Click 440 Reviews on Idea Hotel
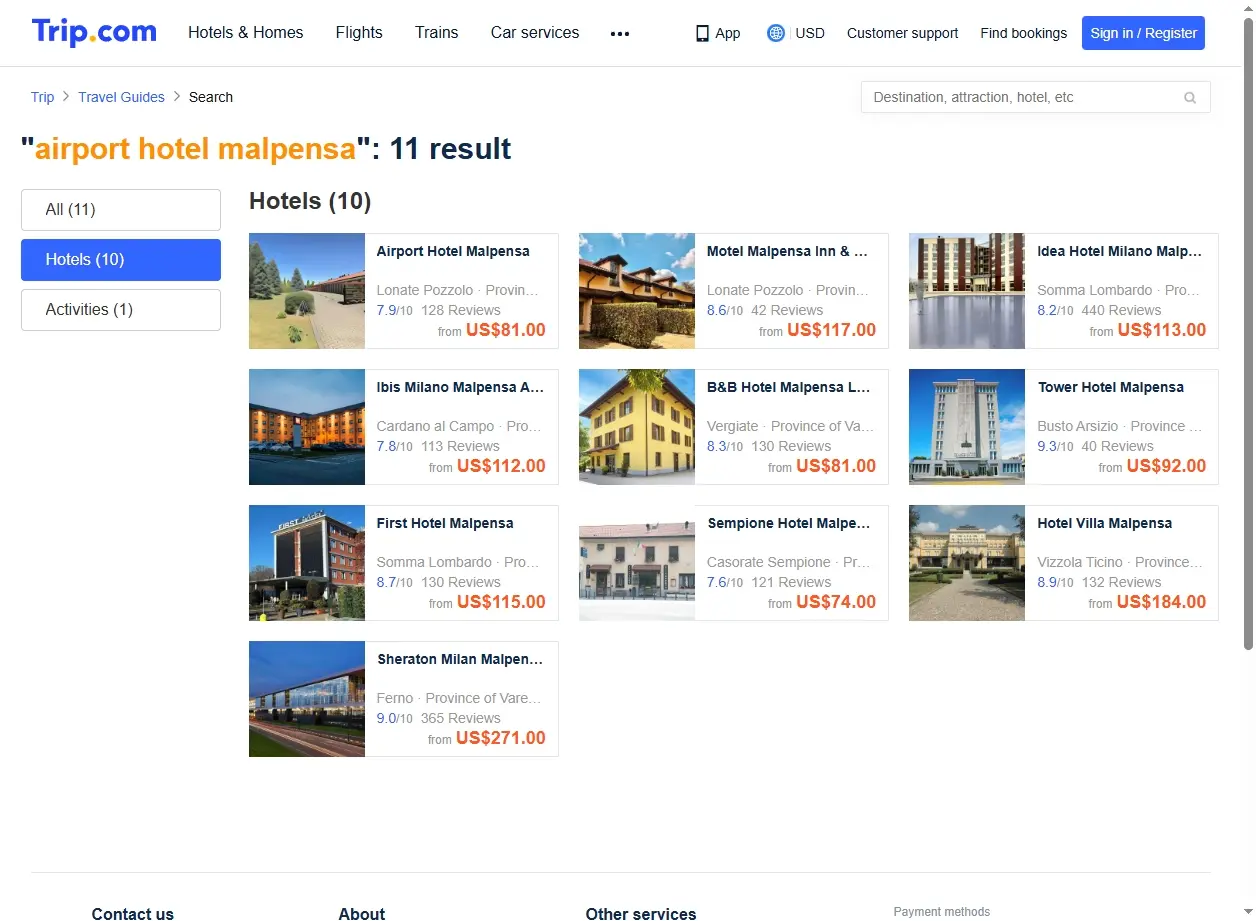The image size is (1256, 921). tap(1121, 310)
